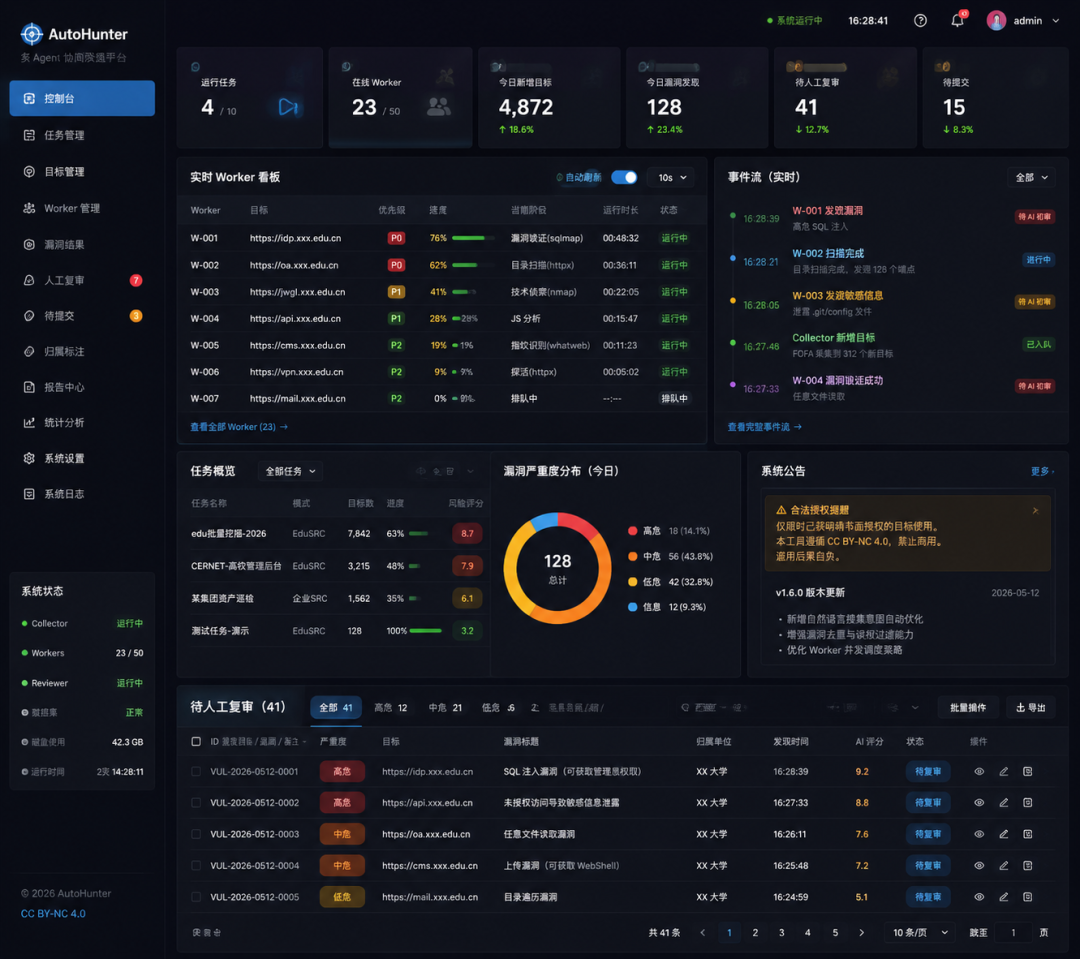Toggle the auto-refresh switch off
The width and height of the screenshot is (1080, 959).
point(624,177)
